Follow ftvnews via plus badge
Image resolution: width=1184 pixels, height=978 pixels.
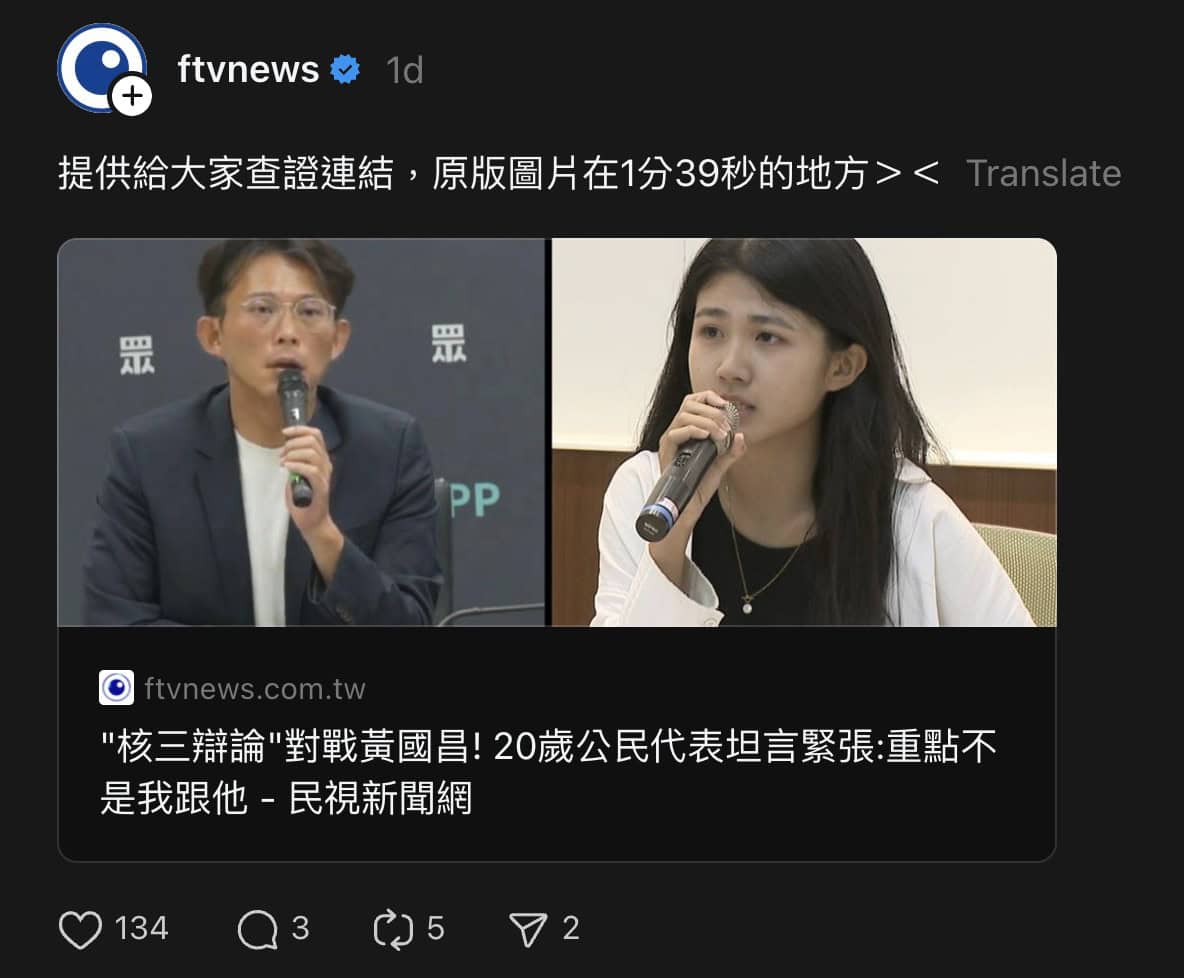pyautogui.click(x=132, y=96)
